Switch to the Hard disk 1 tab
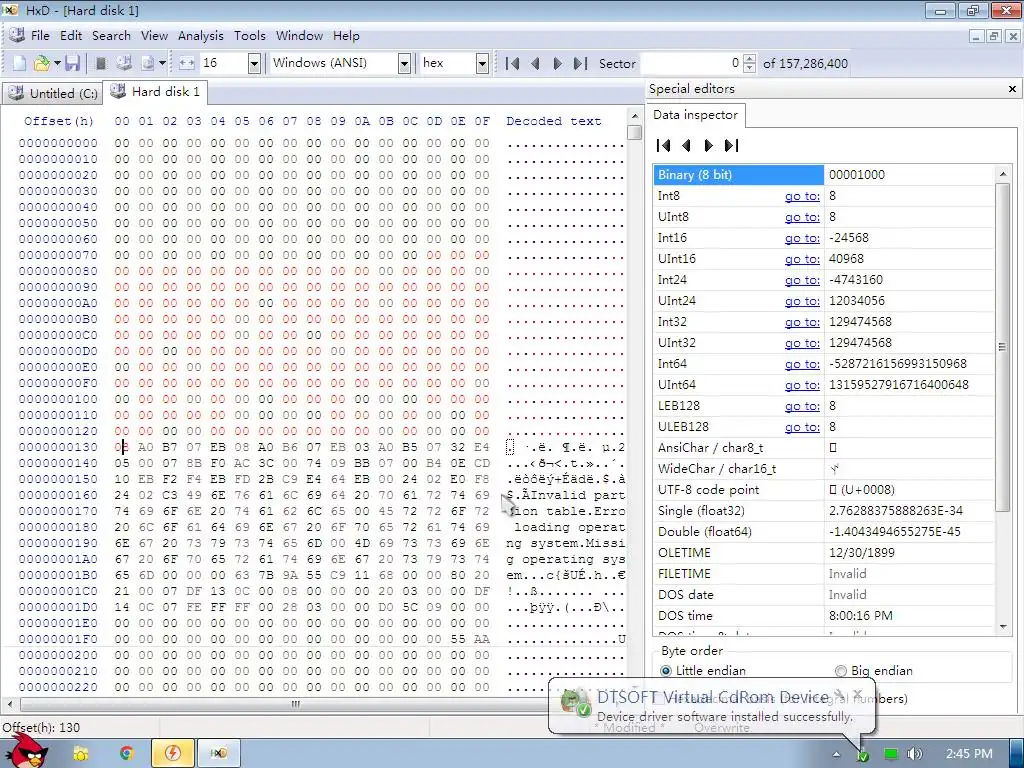This screenshot has height=768, width=1024. [155, 92]
